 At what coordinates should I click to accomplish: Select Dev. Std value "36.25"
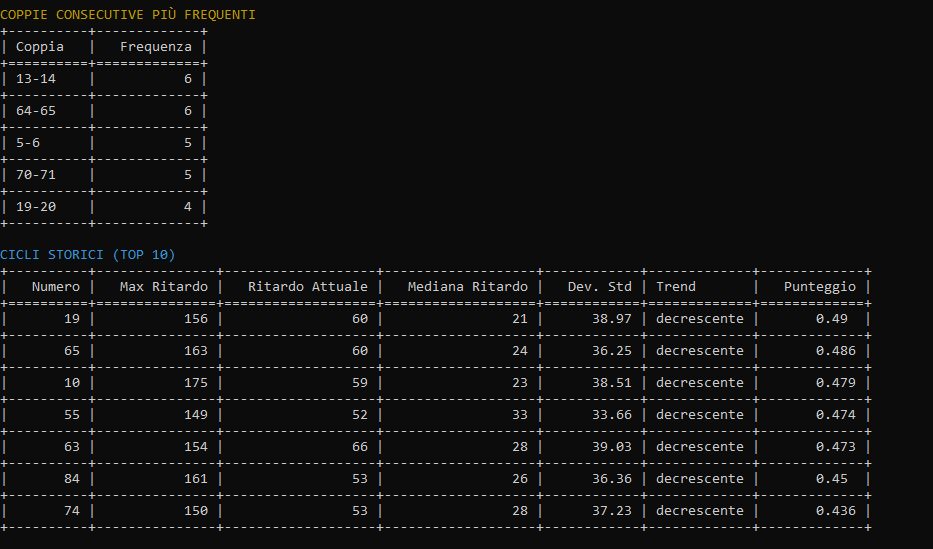[612, 351]
